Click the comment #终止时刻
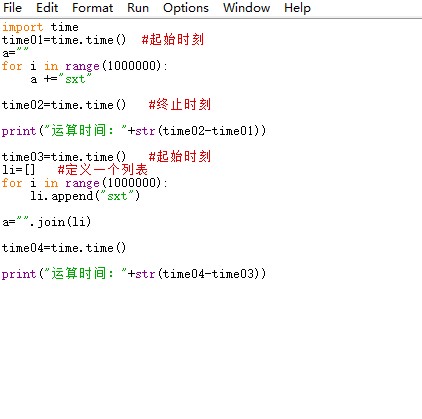 (180, 105)
